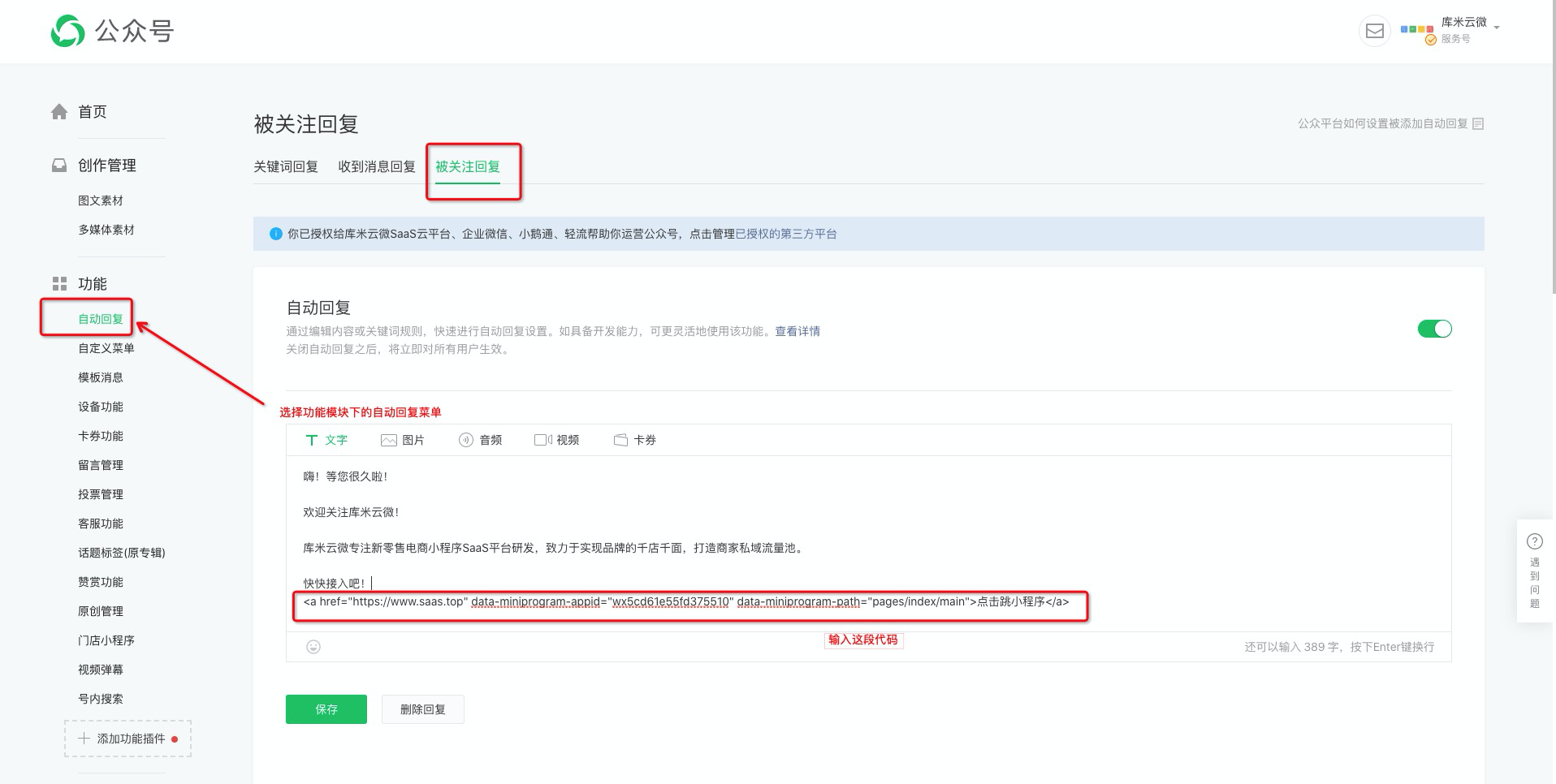Select 自动回复 in sidebar
The width and height of the screenshot is (1556, 784).
pyautogui.click(x=101, y=319)
